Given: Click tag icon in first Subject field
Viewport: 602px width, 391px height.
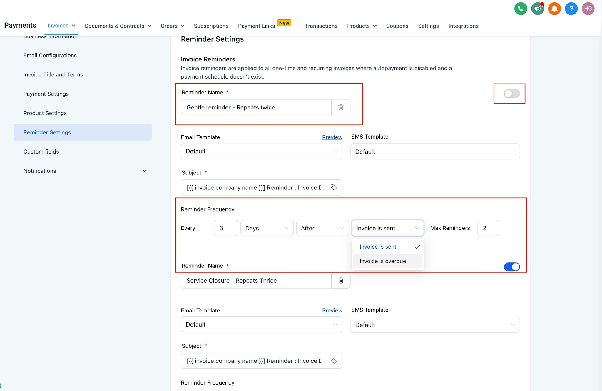Looking at the screenshot, I should coord(334,187).
